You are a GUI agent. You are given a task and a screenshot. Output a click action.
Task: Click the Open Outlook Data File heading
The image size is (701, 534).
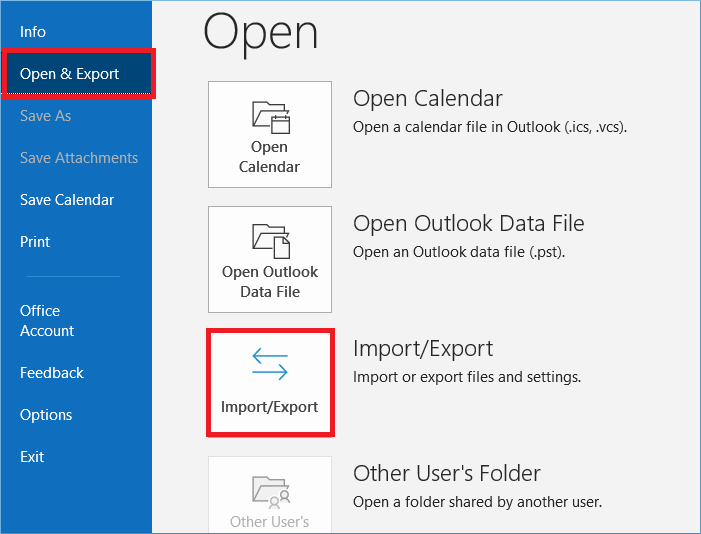pyautogui.click(x=469, y=223)
